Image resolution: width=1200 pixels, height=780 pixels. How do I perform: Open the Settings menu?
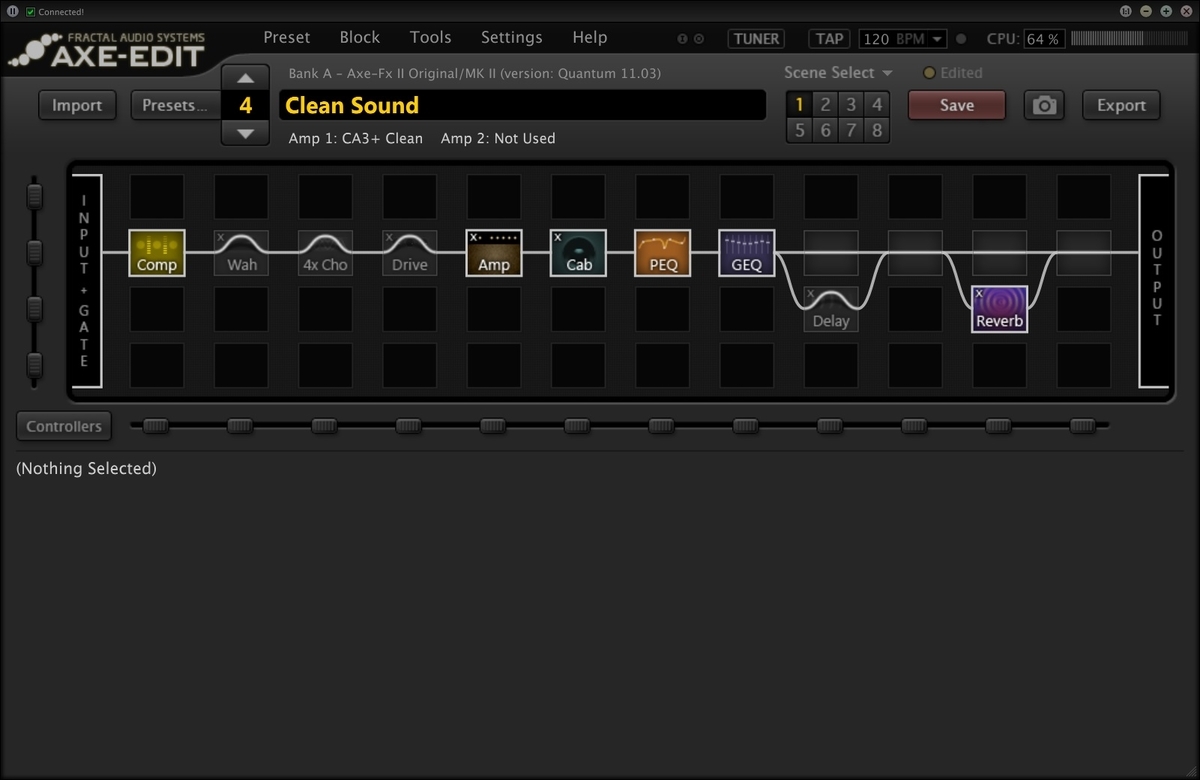click(x=511, y=37)
